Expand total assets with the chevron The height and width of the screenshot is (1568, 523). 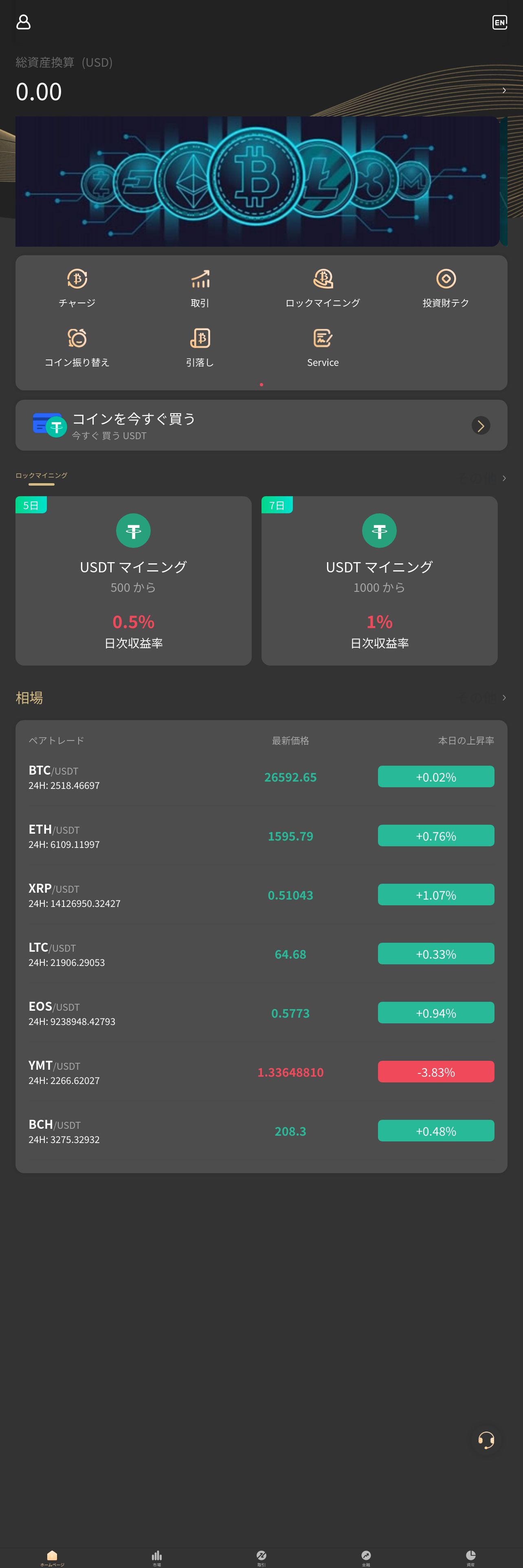503,90
